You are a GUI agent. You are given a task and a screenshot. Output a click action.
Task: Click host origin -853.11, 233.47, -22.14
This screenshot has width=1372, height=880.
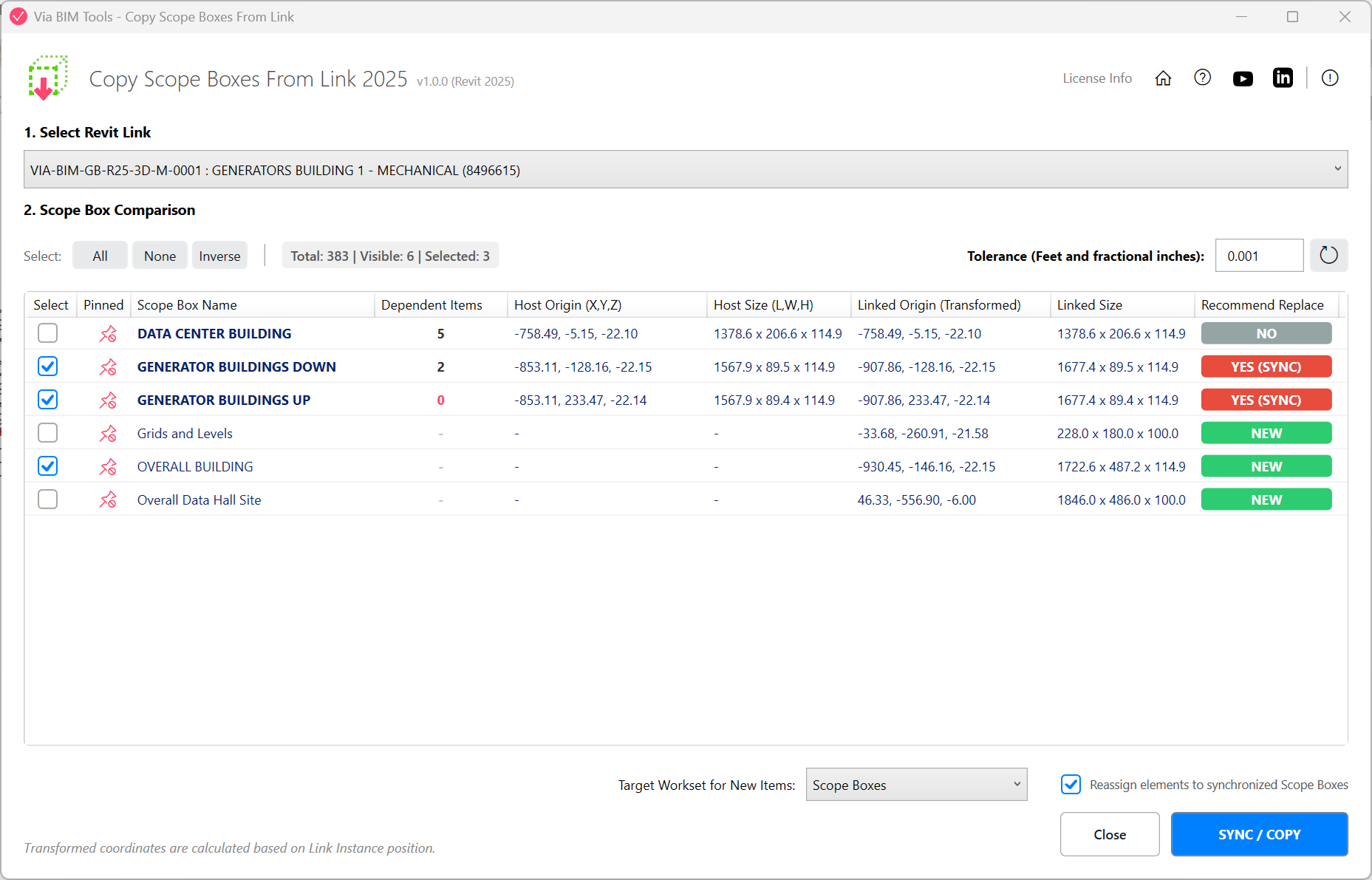[x=580, y=400]
